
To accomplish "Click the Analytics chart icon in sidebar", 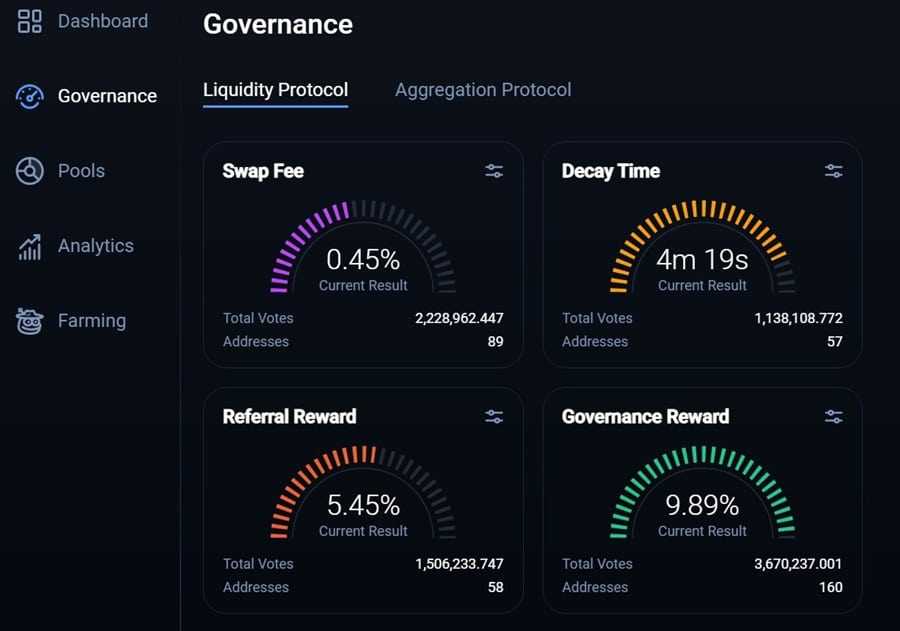I will tap(30, 246).
